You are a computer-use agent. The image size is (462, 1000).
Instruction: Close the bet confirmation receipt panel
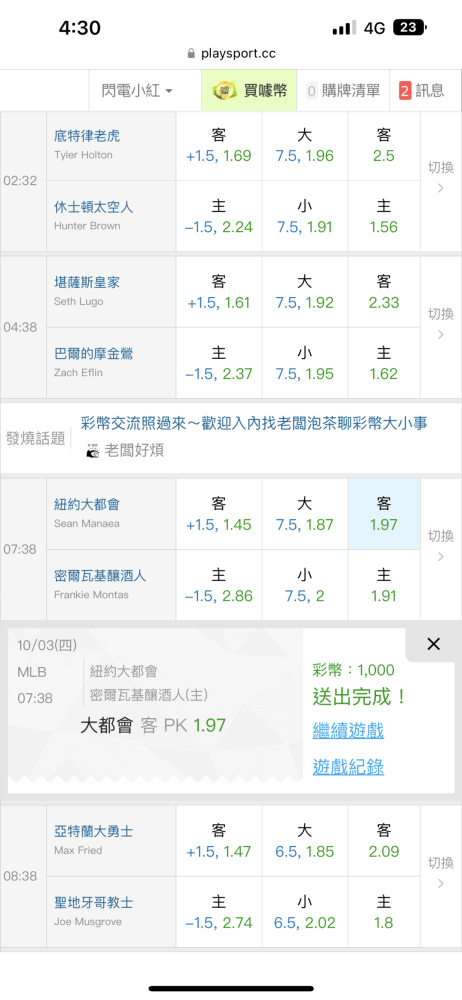coord(433,644)
